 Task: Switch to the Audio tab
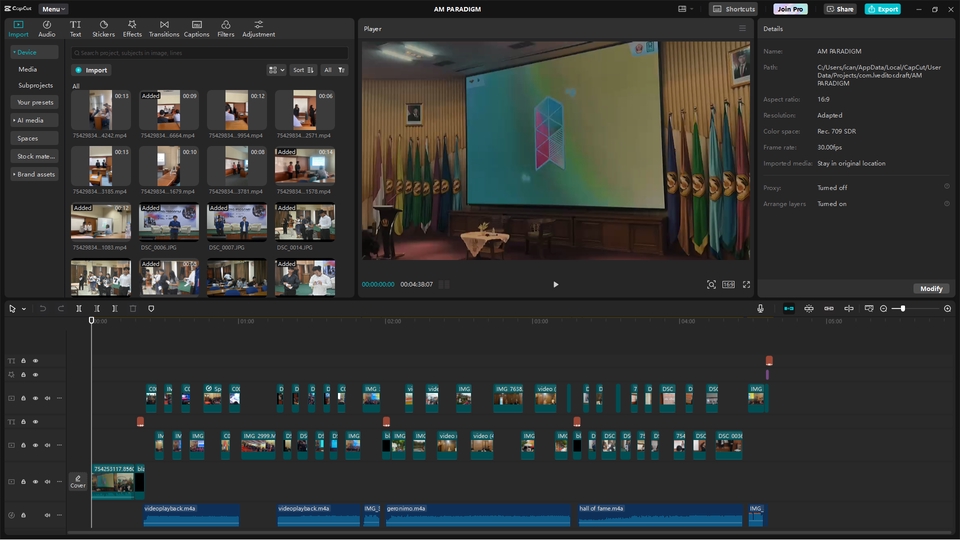click(47, 29)
